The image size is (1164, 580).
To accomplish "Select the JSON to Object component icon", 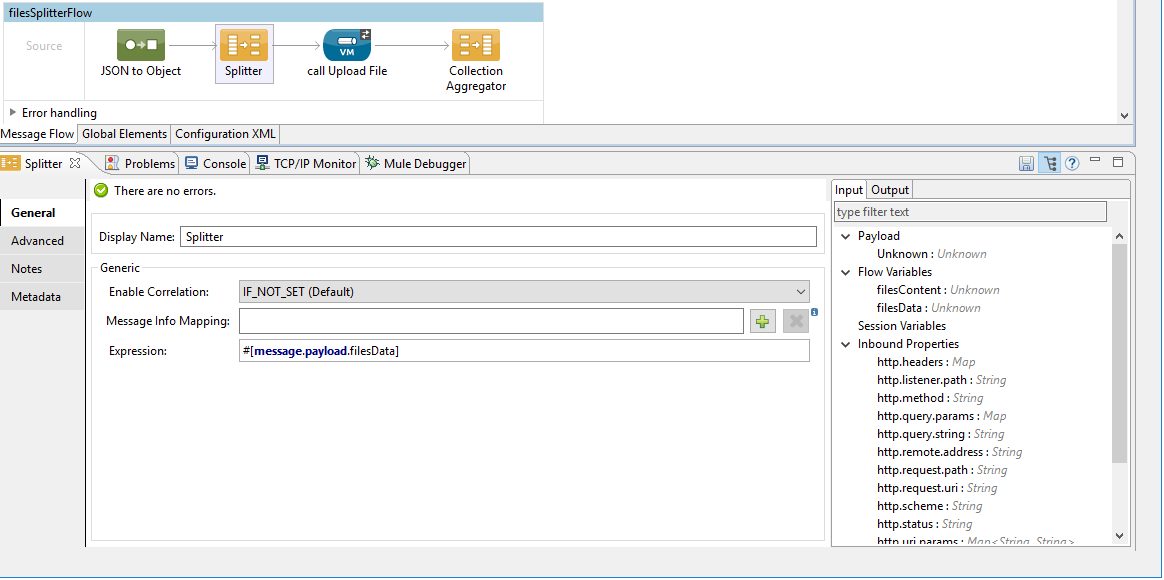I will coord(140,45).
